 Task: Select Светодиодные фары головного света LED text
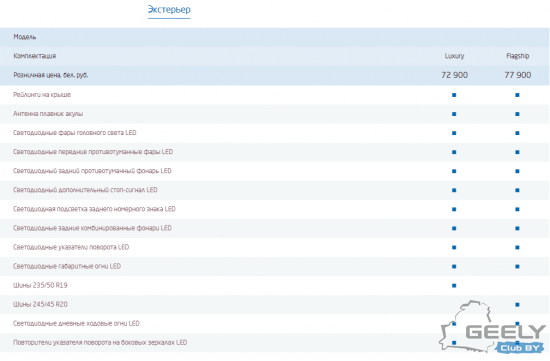[x=74, y=133]
